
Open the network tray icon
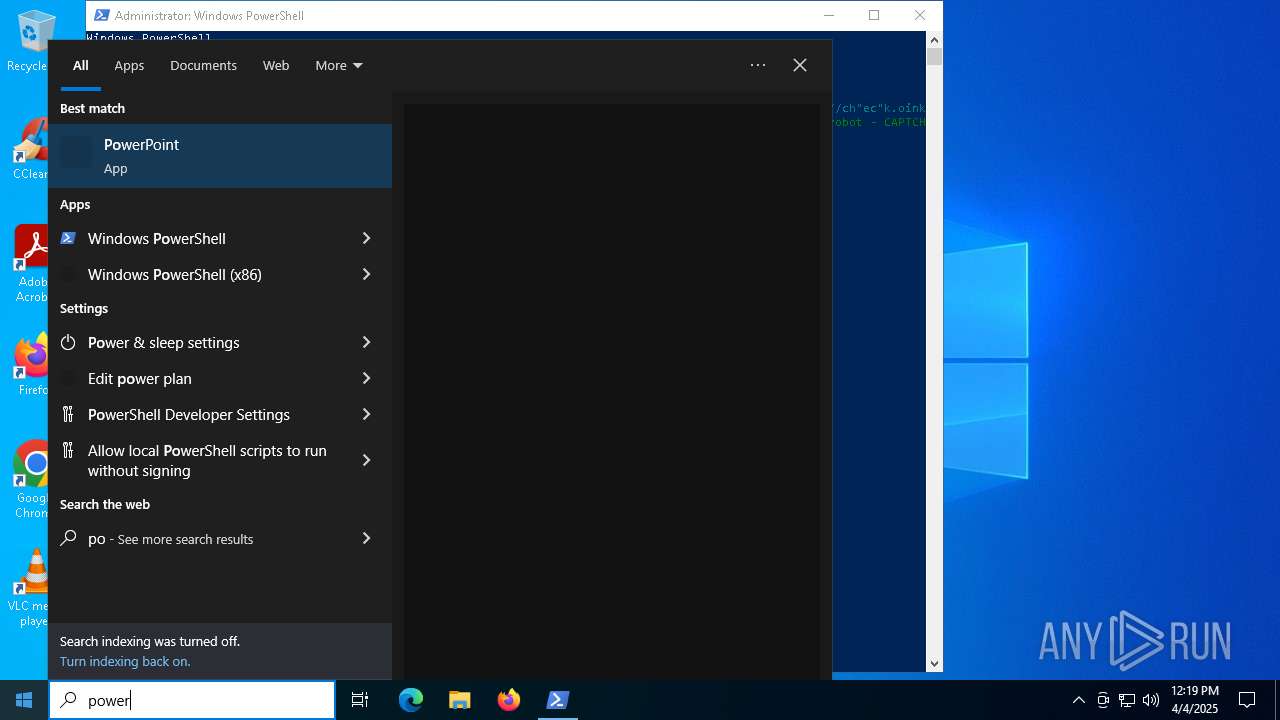click(1127, 700)
